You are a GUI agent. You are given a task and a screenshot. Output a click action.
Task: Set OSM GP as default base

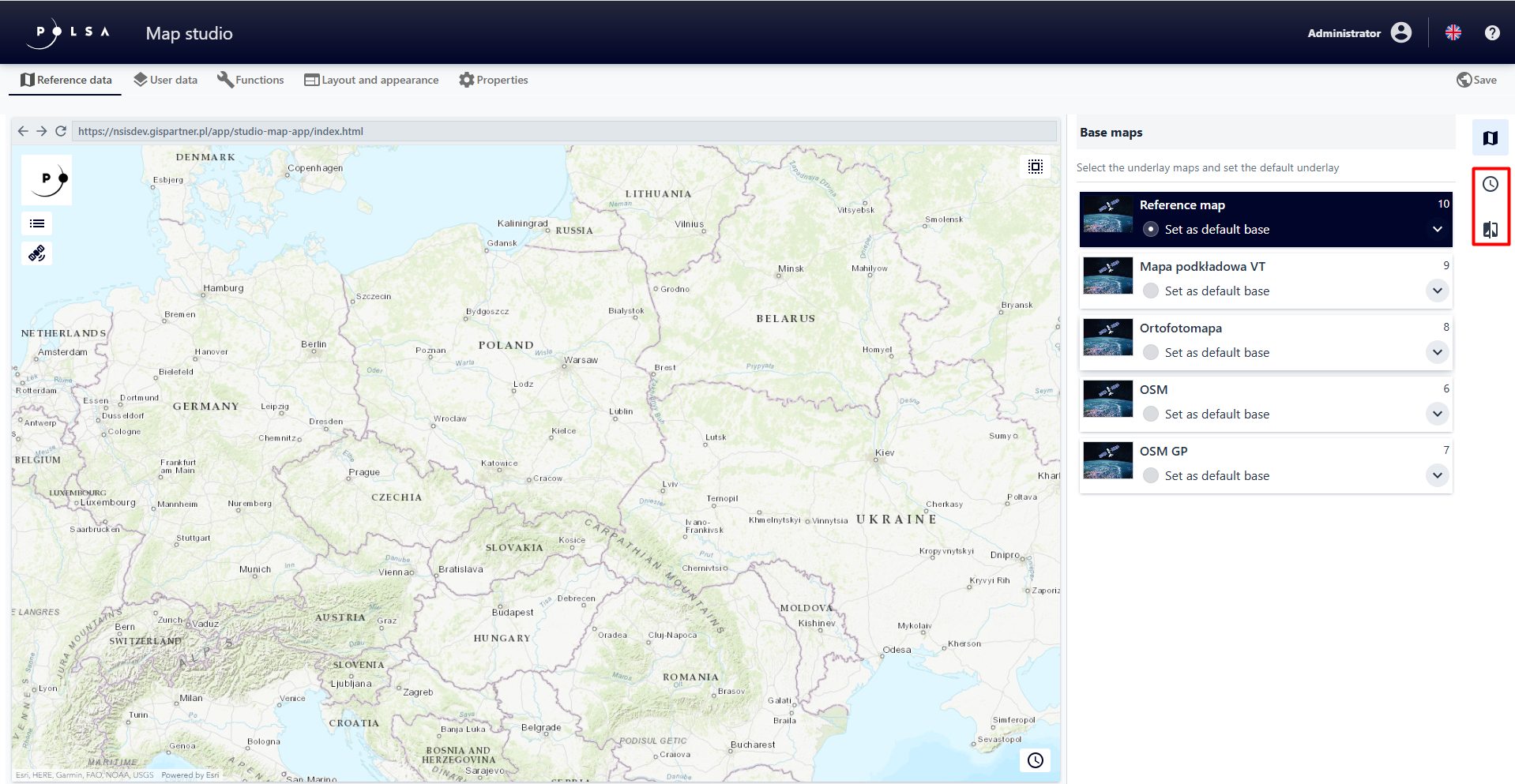pyautogui.click(x=1151, y=475)
